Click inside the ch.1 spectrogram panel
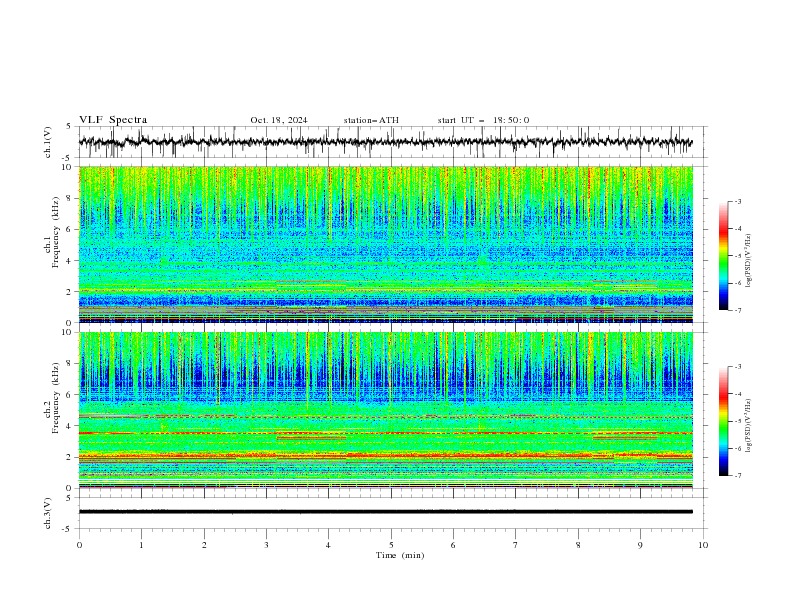Screen dimensions: 792x612 click(x=386, y=244)
